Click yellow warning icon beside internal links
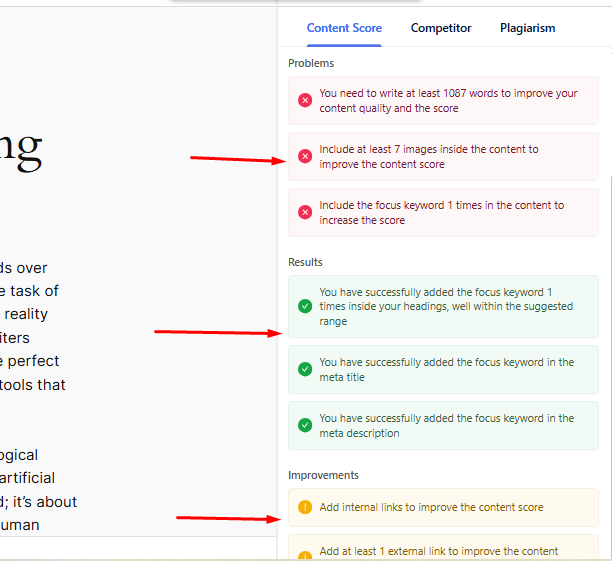The image size is (612, 561). tap(305, 507)
